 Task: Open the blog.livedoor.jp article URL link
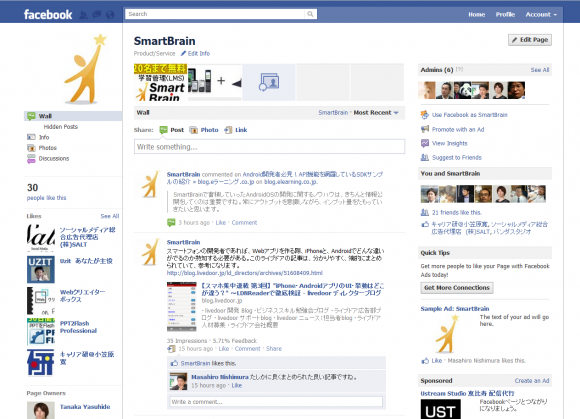pos(245,273)
